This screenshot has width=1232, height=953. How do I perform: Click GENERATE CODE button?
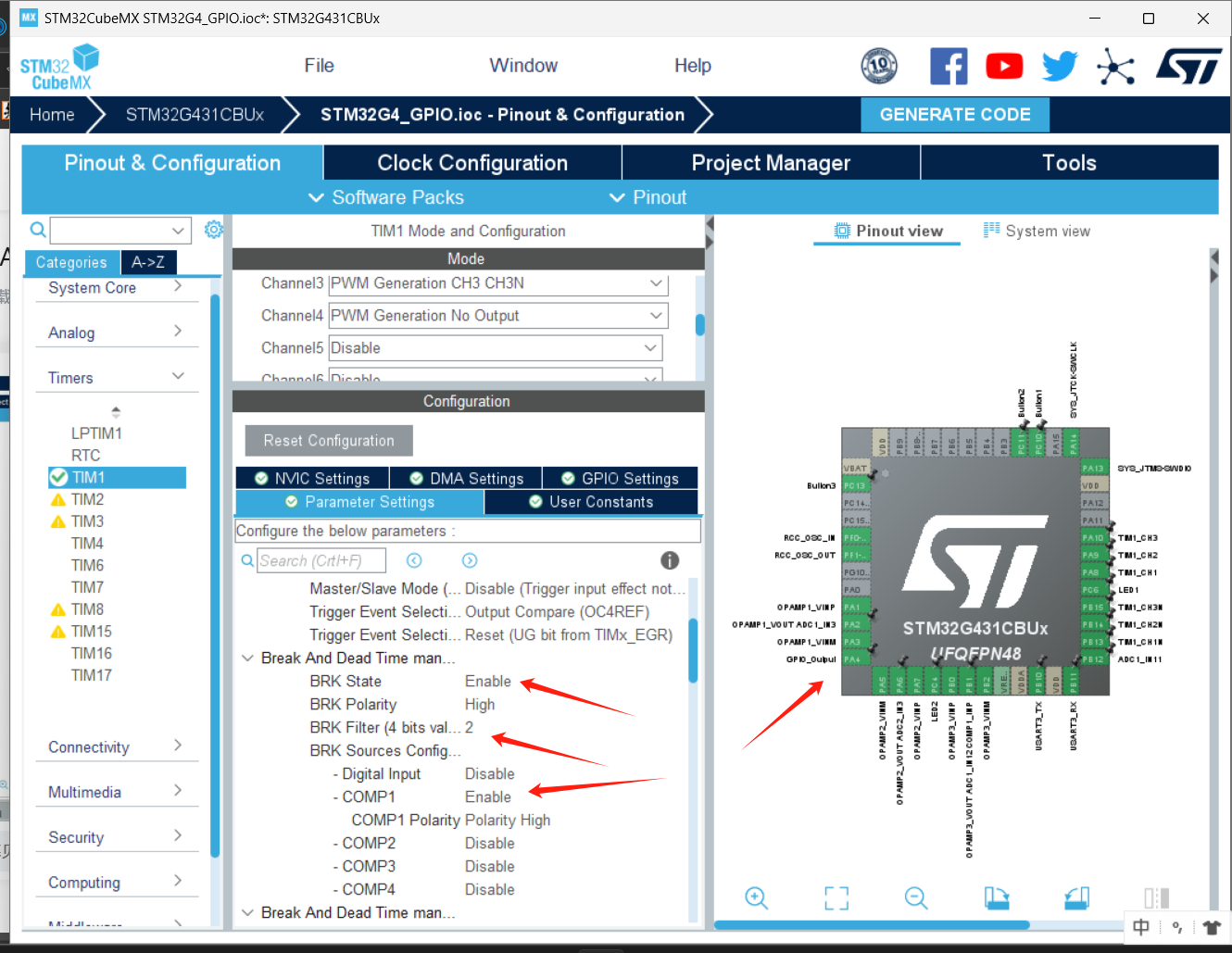955,115
